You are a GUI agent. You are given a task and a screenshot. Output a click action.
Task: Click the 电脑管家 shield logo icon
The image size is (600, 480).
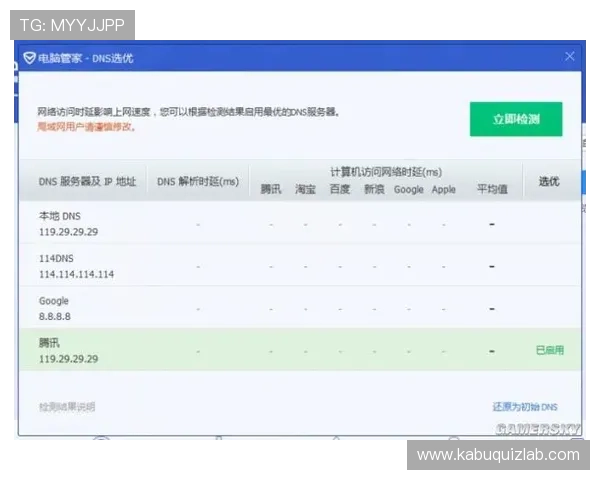[29, 58]
